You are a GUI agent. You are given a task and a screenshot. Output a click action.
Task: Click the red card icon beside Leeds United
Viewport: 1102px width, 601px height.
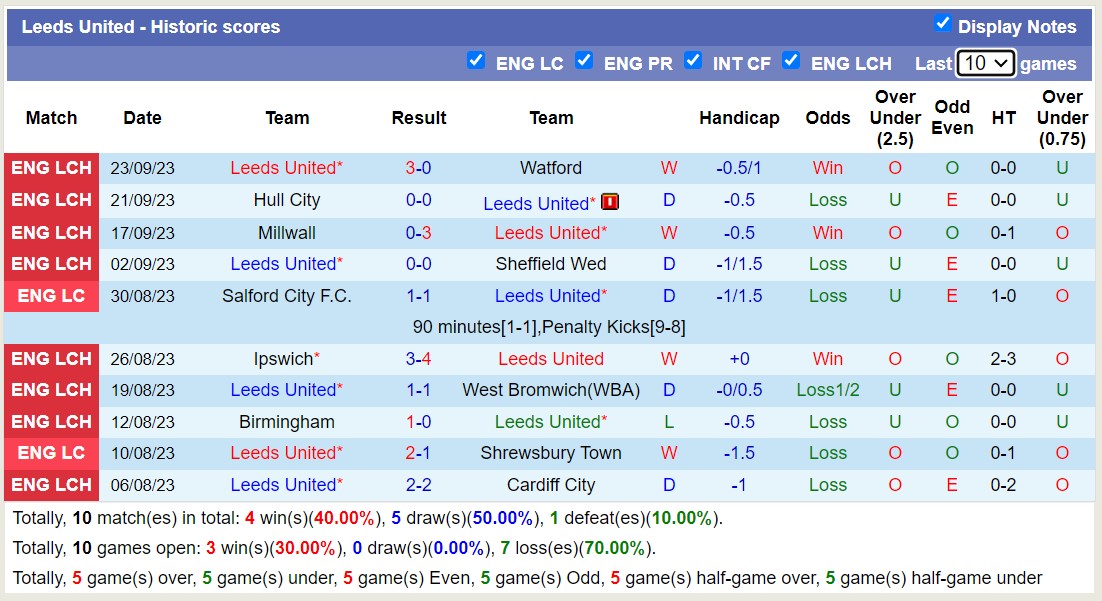608,200
